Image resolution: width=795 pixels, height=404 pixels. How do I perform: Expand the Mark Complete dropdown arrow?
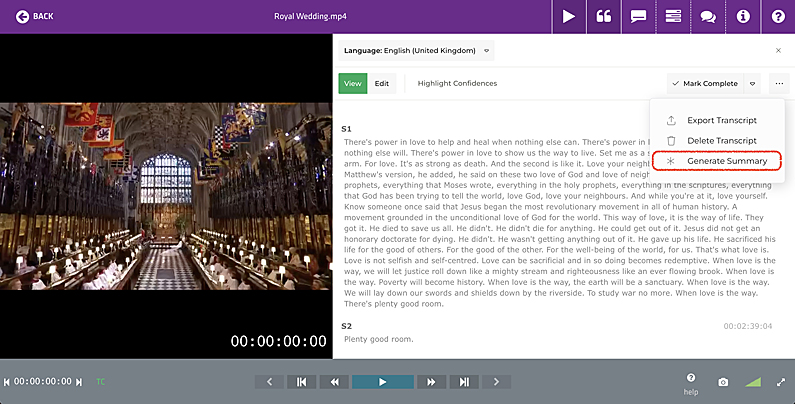click(x=752, y=83)
